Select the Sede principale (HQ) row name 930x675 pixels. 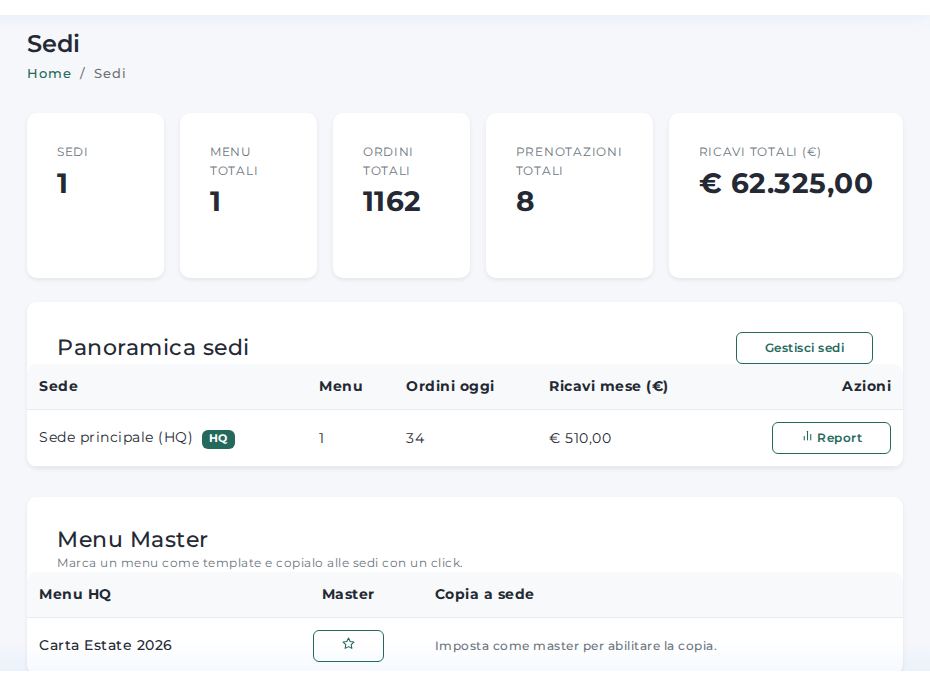116,437
